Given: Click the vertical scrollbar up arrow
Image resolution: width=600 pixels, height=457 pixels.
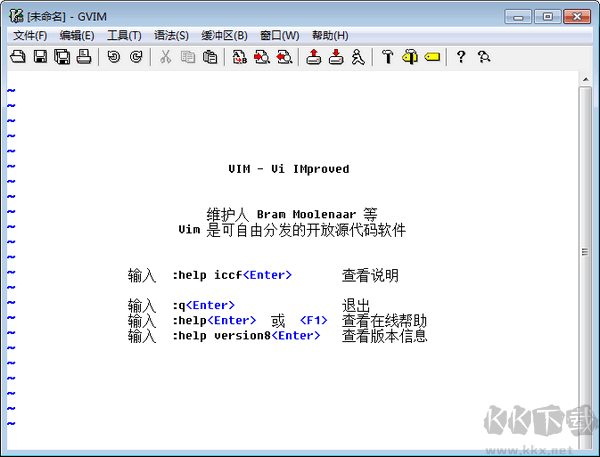Looking at the screenshot, I should click(585, 79).
